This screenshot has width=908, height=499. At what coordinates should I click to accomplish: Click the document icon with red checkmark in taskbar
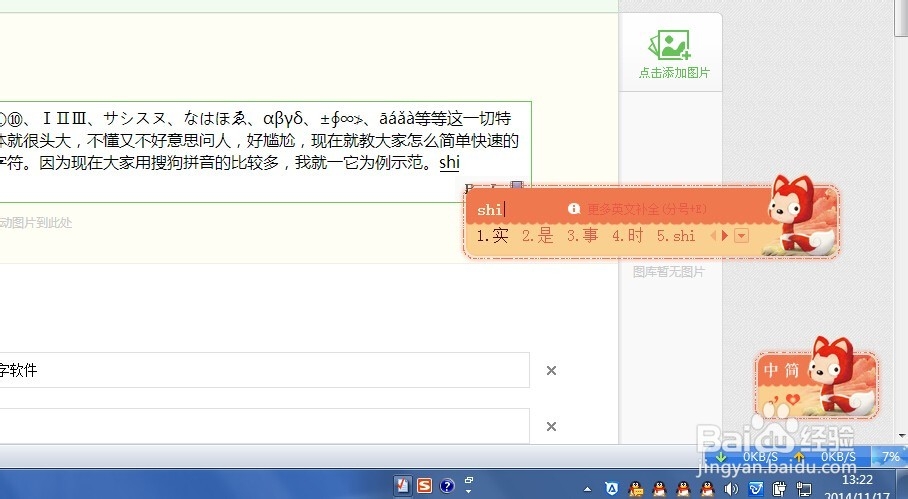coord(402,486)
